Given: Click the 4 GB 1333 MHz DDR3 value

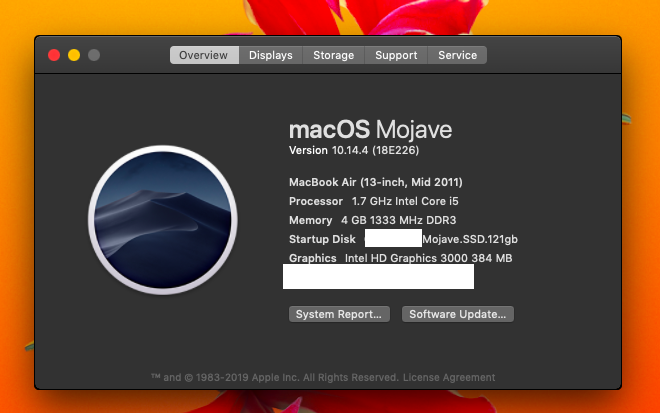Looking at the screenshot, I should tap(399, 220).
